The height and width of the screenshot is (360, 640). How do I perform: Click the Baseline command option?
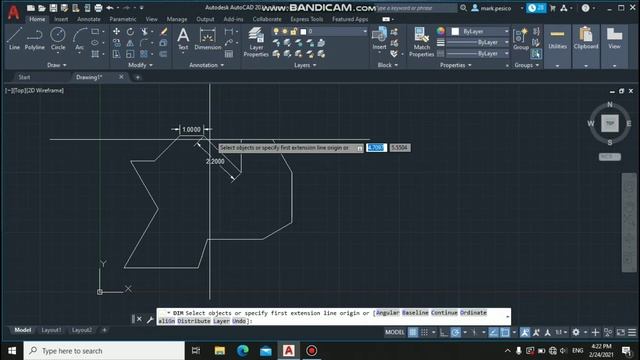pos(415,313)
